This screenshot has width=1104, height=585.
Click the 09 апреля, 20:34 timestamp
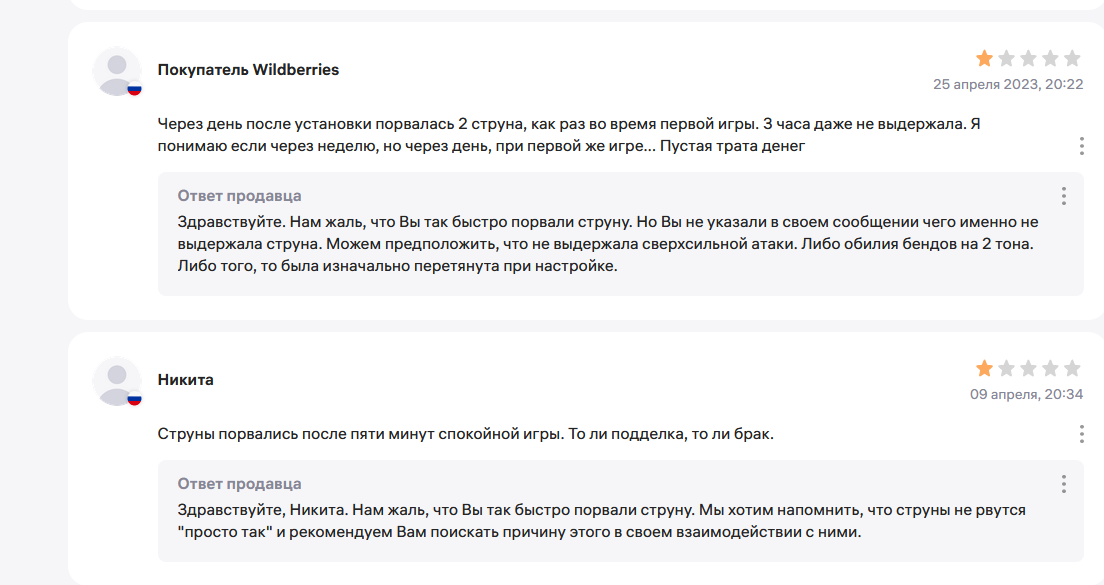coord(1026,394)
